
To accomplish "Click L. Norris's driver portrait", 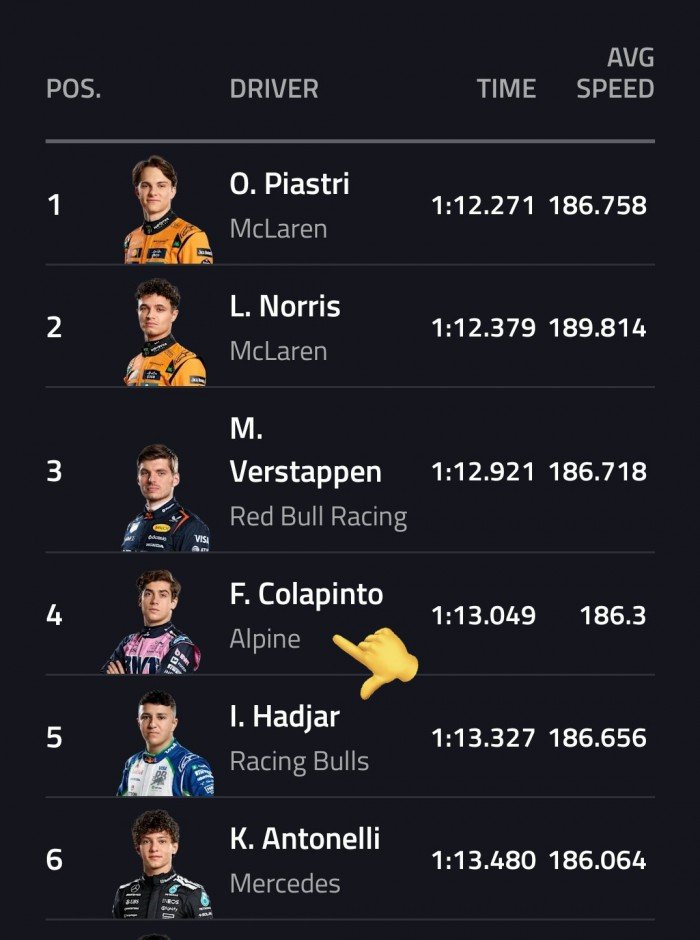I will tap(165, 332).
